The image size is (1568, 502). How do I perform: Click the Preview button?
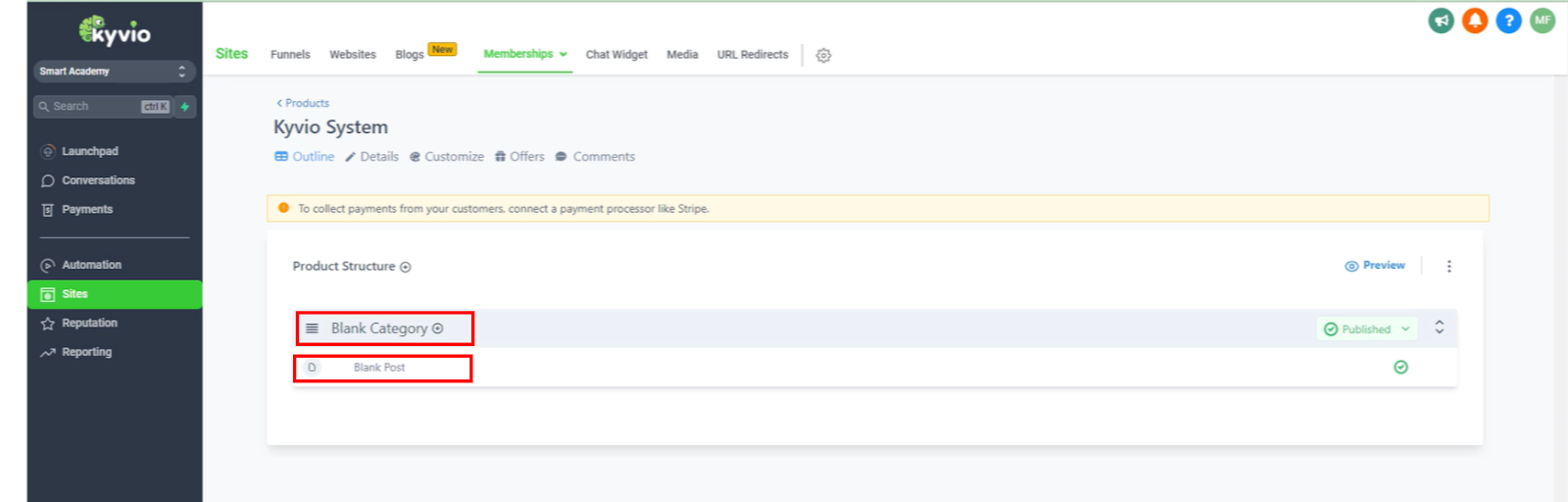coord(1375,266)
